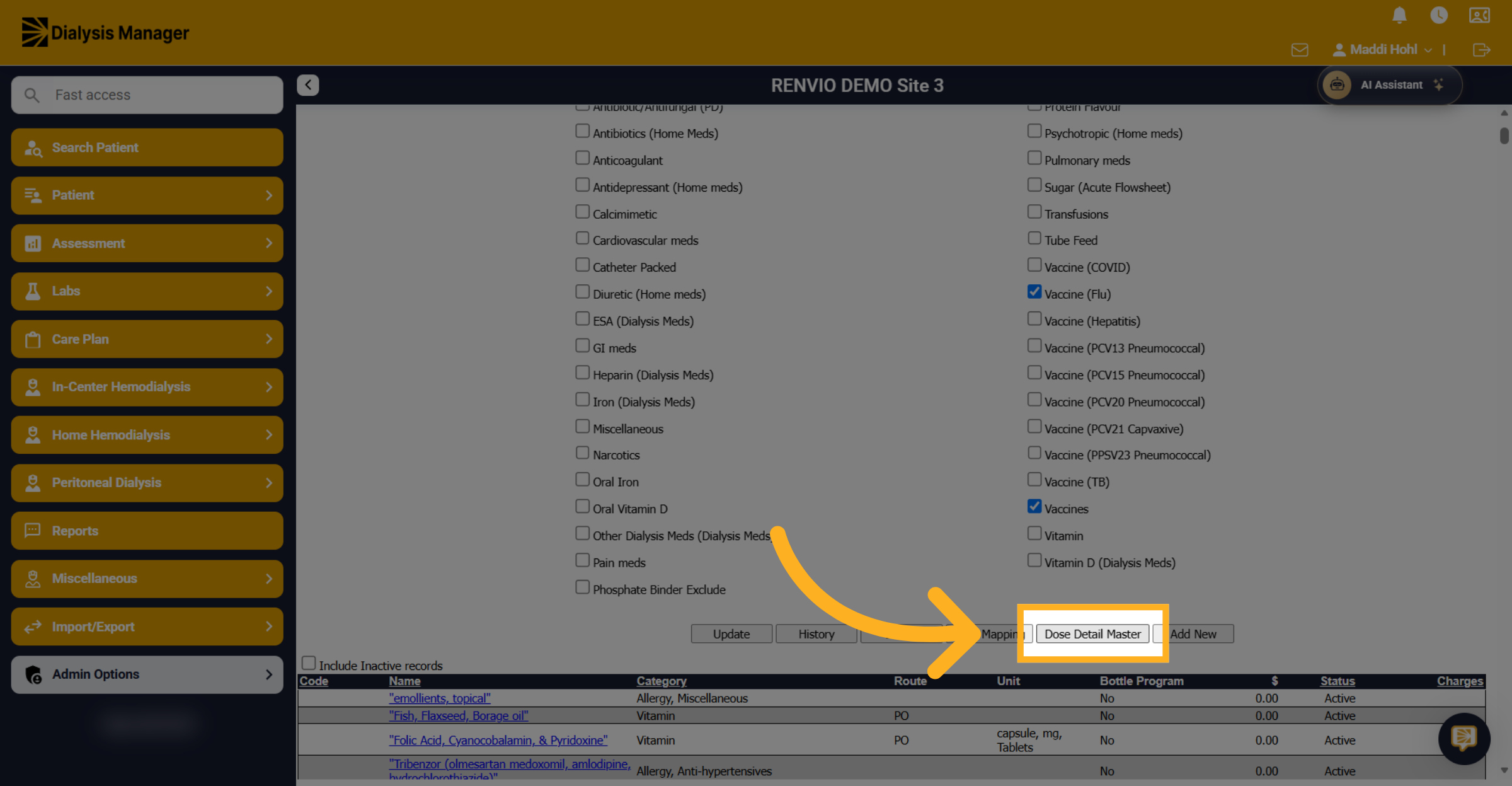Viewport: 1512px width, 786px height.
Task: Tick the Vaccine (COVID) checkbox
Action: pyautogui.click(x=1034, y=265)
